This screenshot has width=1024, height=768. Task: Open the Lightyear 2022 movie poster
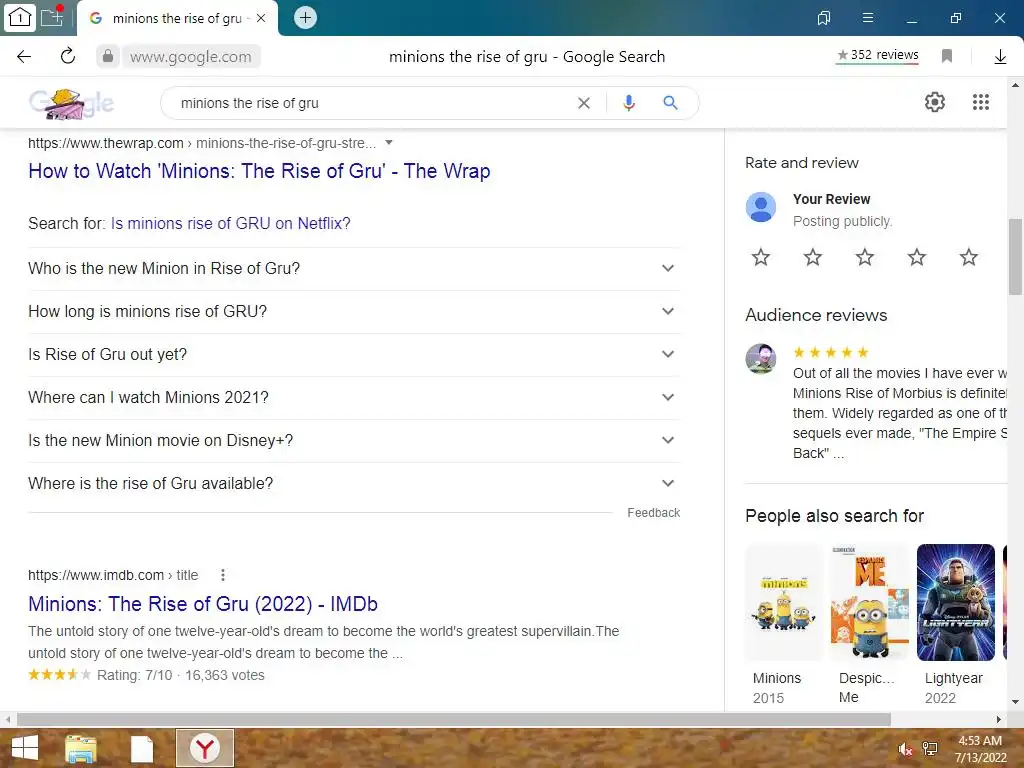[x=956, y=602]
